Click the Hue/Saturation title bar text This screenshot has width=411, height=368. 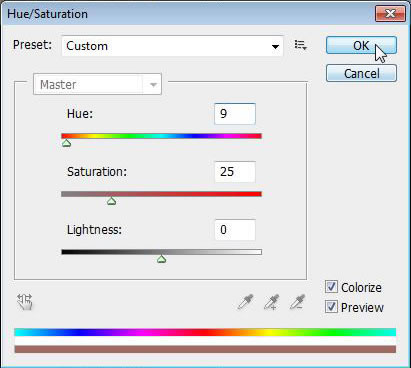point(47,14)
